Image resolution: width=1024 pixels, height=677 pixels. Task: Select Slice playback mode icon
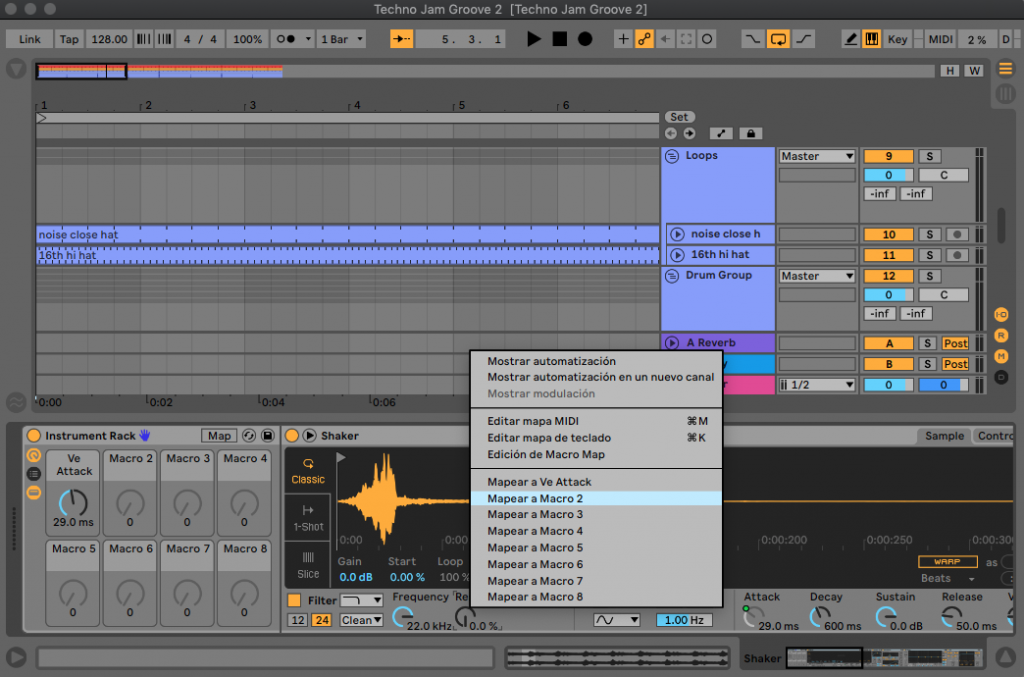pyautogui.click(x=308, y=565)
